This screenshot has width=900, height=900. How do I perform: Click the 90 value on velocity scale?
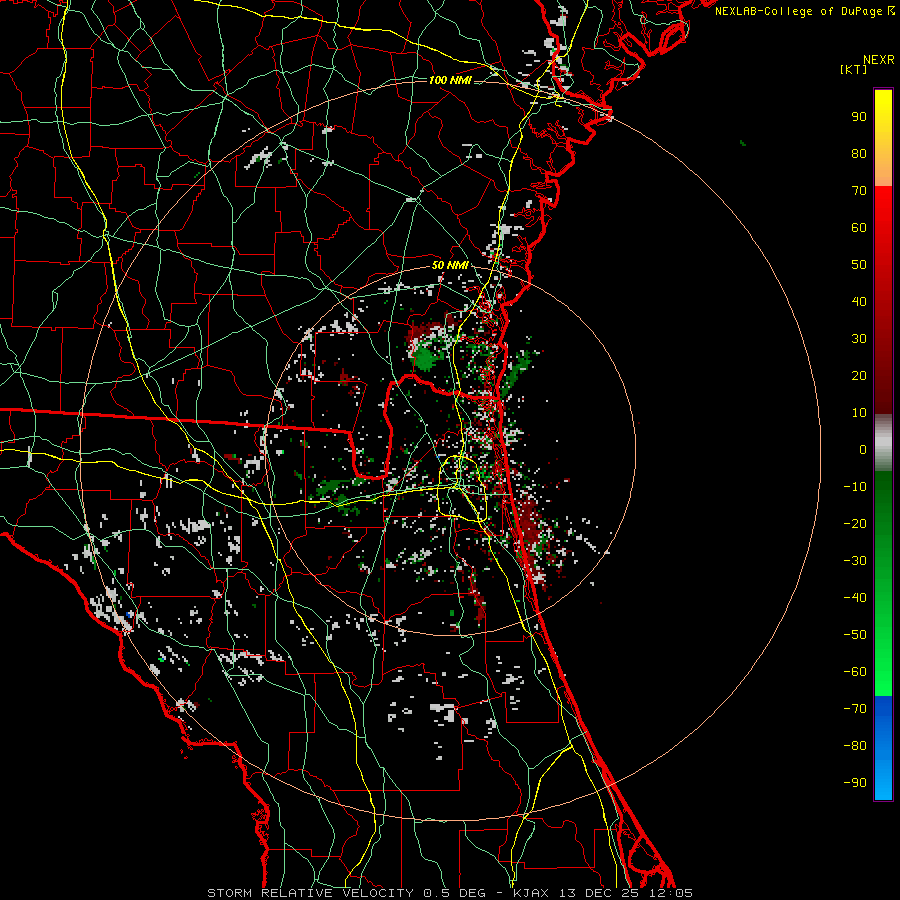tap(859, 117)
